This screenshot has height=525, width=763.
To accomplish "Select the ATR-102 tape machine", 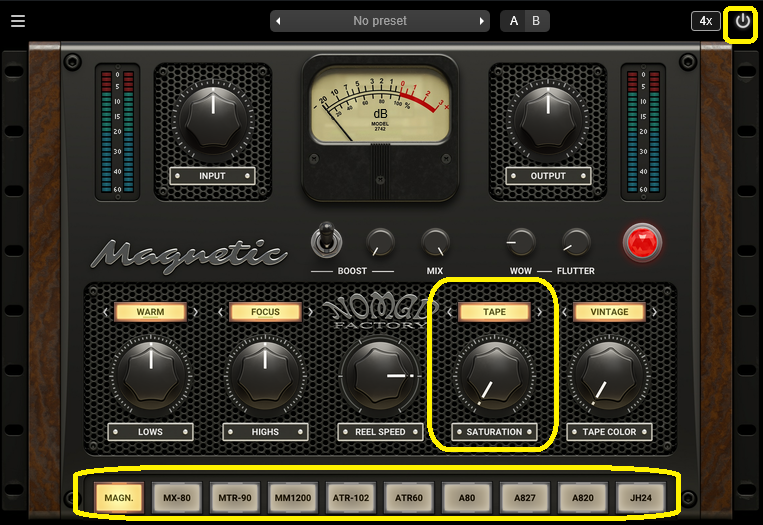I will click(x=351, y=498).
